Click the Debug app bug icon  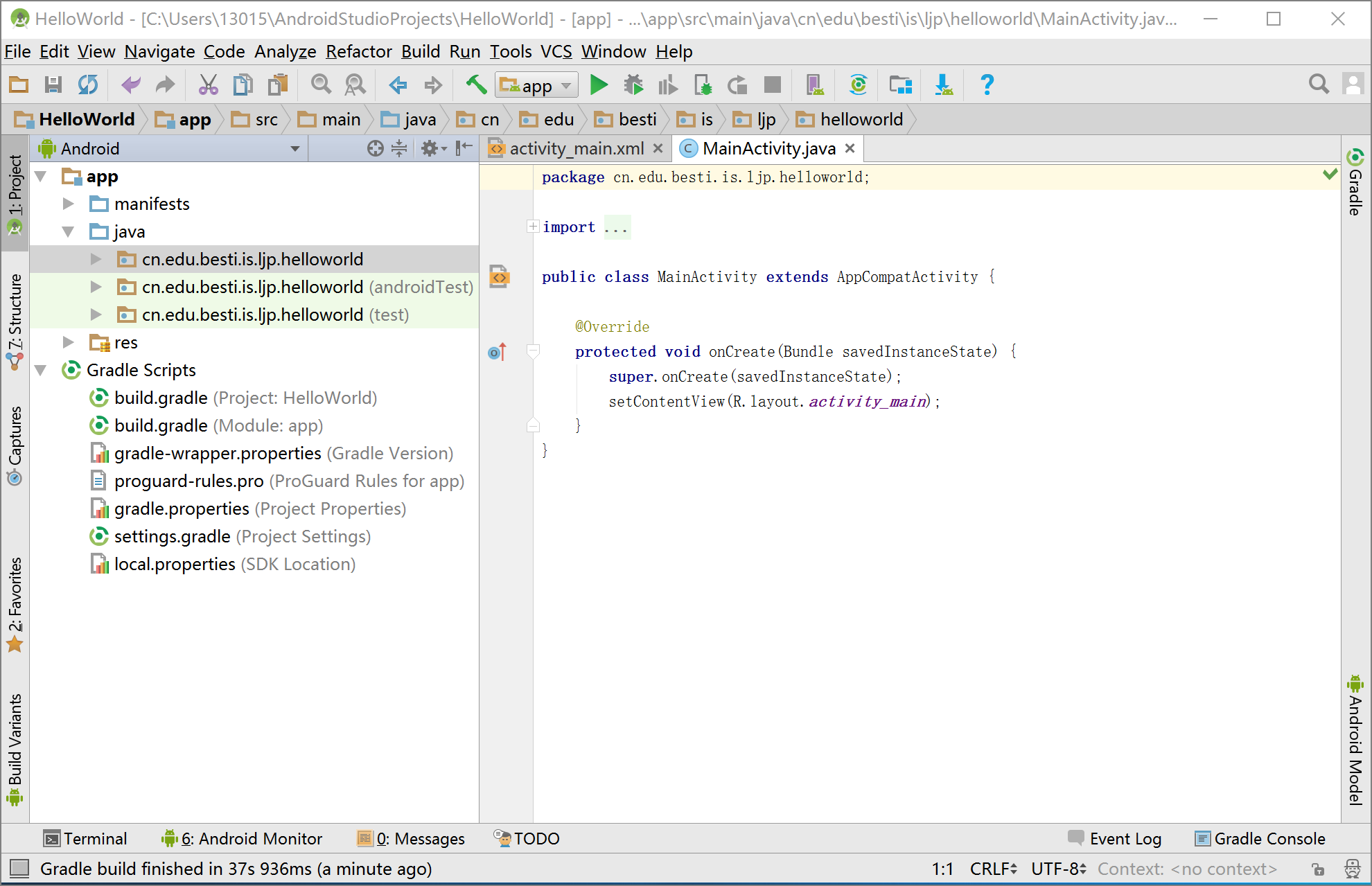[633, 85]
